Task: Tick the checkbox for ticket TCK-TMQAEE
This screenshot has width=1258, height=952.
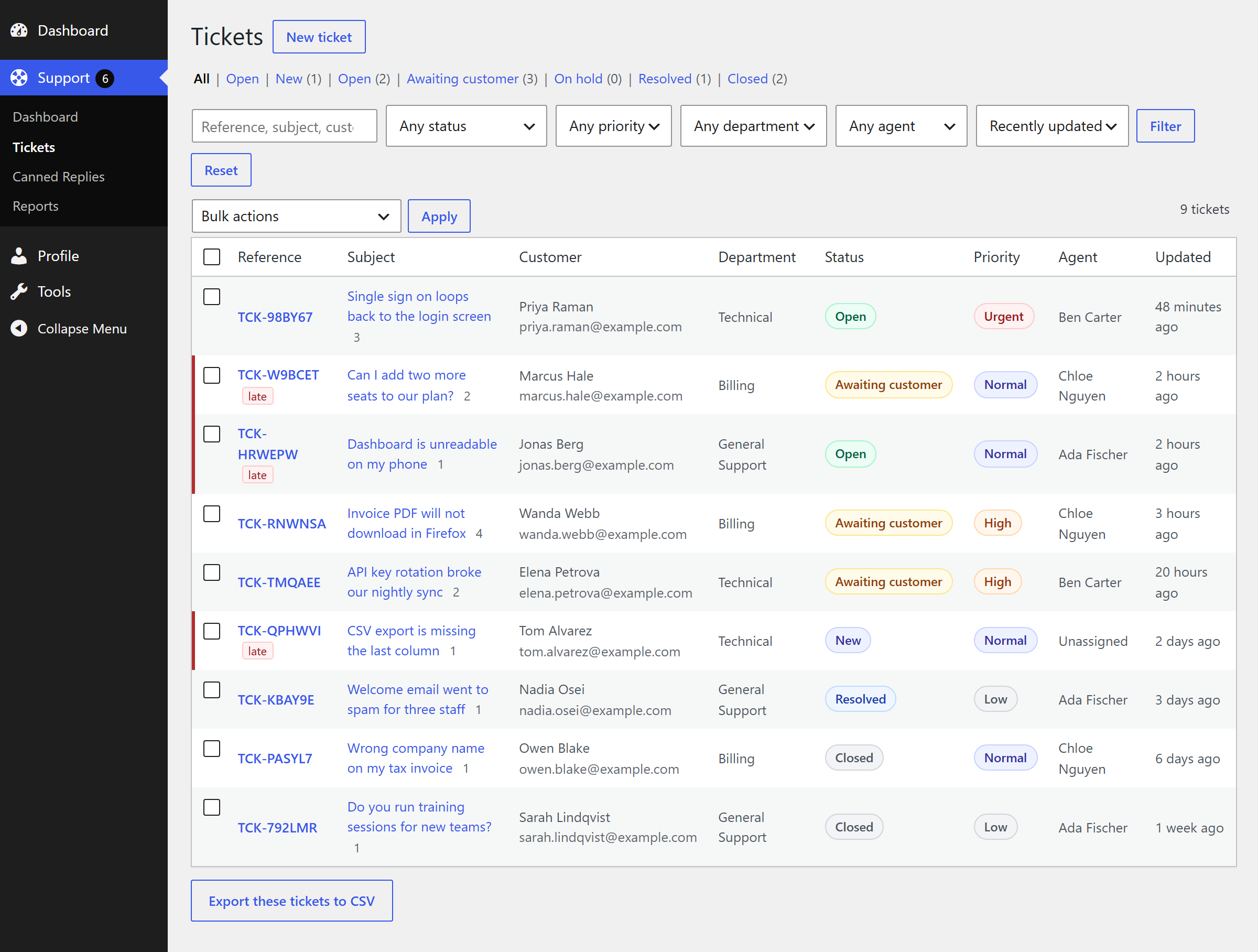Action: (212, 572)
